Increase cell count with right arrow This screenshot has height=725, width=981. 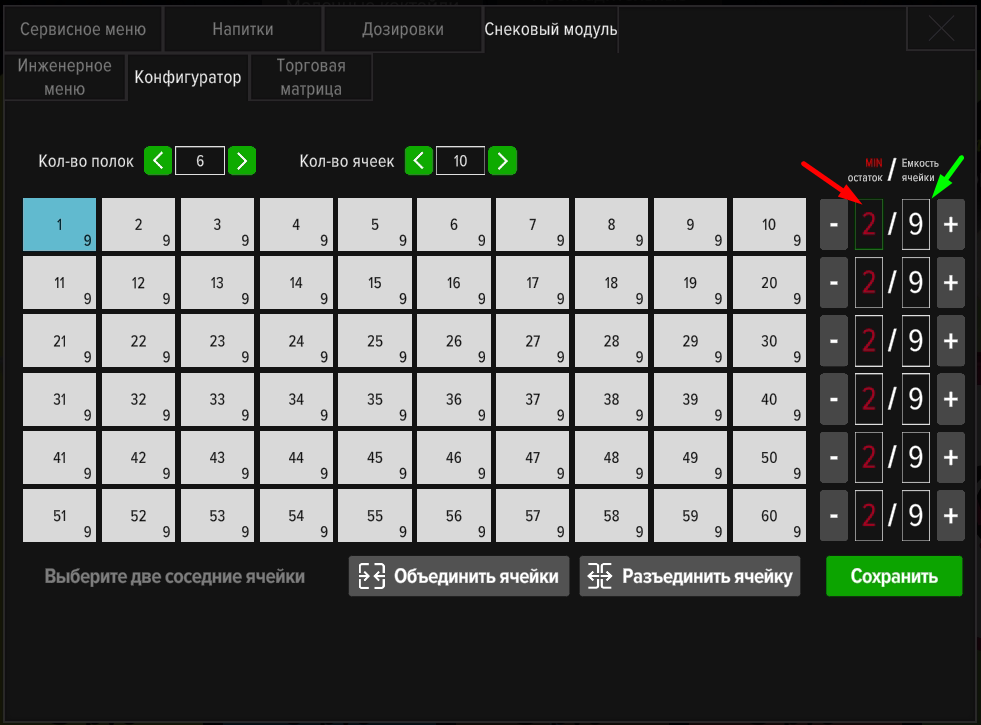coord(503,160)
